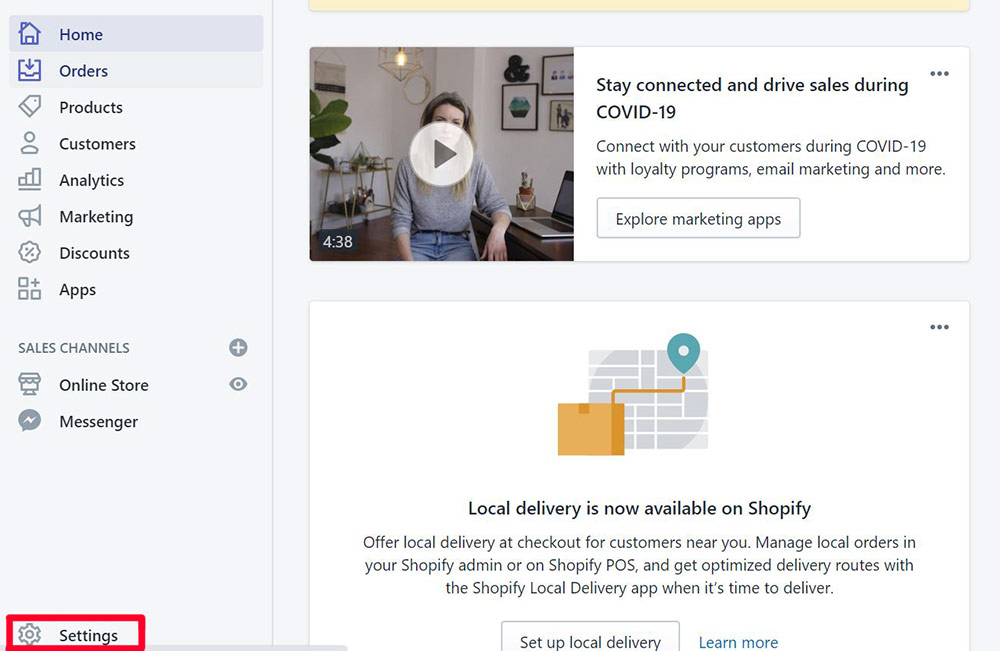Click Set up local delivery button
1000x651 pixels.
click(x=590, y=638)
